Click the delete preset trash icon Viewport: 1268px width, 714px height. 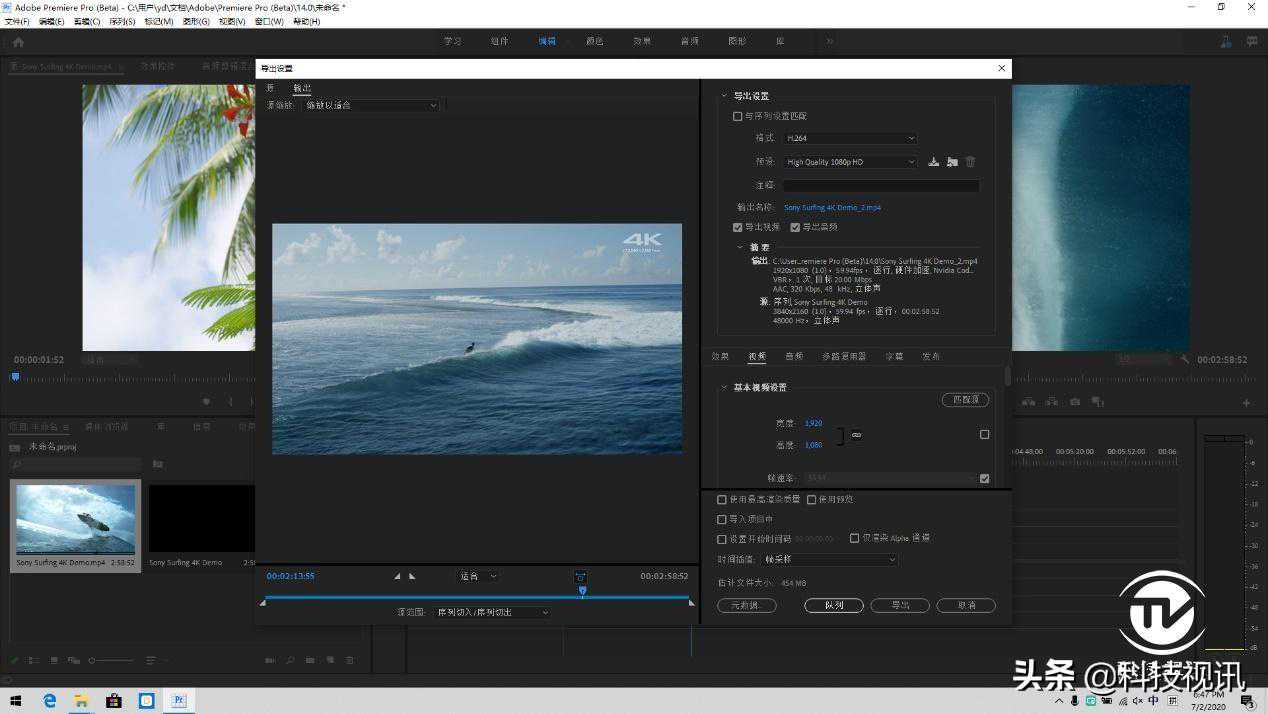(x=970, y=162)
